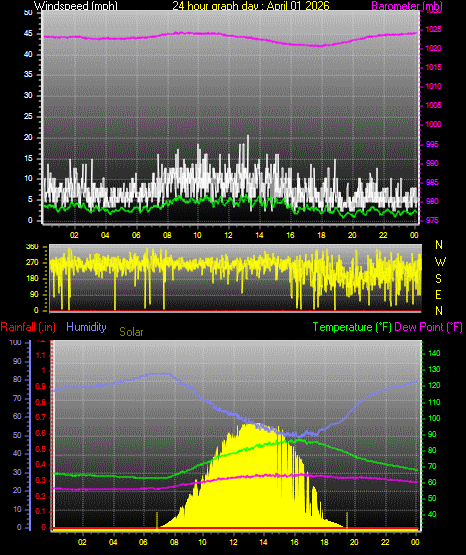Viewport: 466px width, 555px height.
Task: Click the S compass direction label
Action: click(438, 279)
